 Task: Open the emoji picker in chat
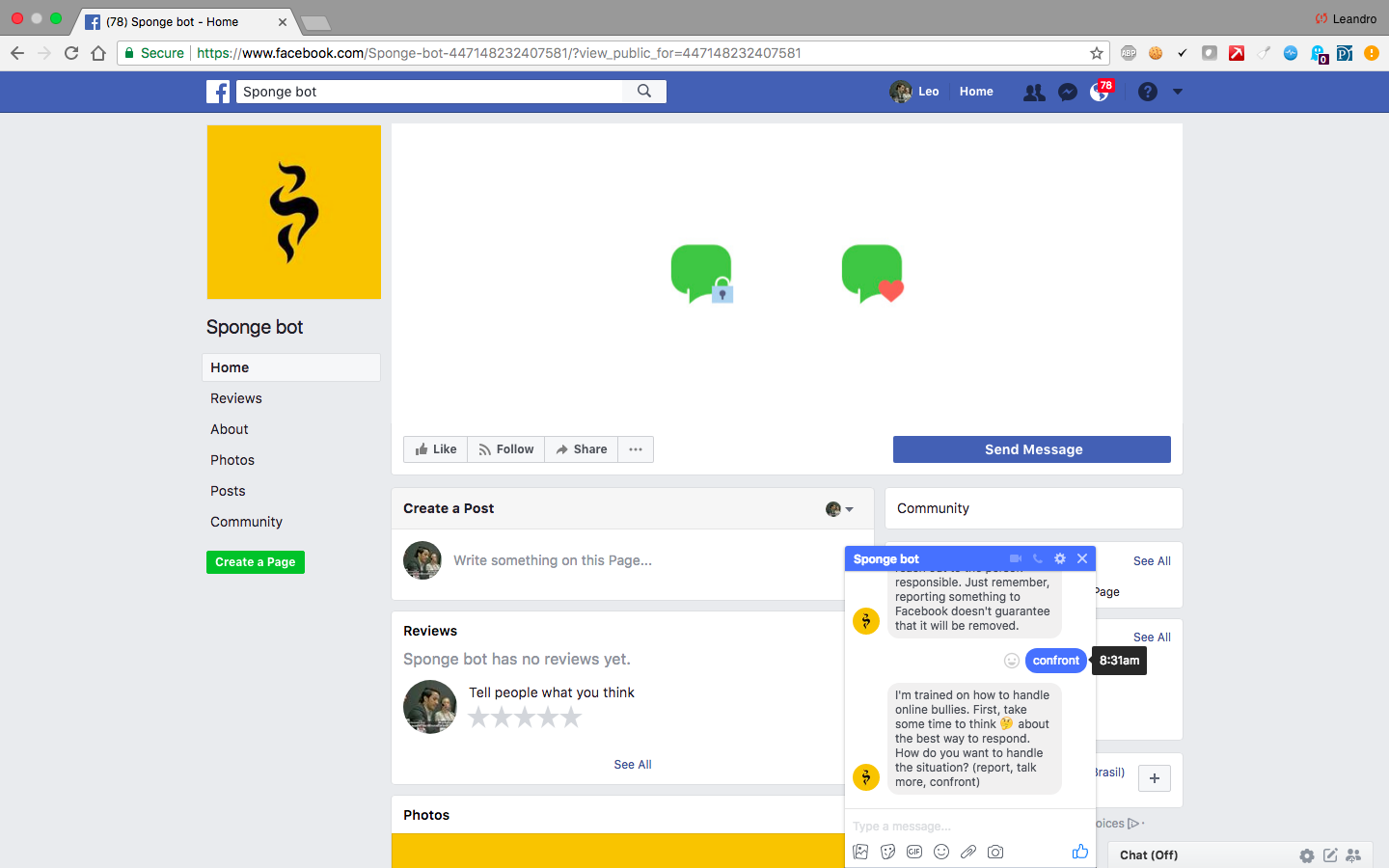tap(941, 852)
